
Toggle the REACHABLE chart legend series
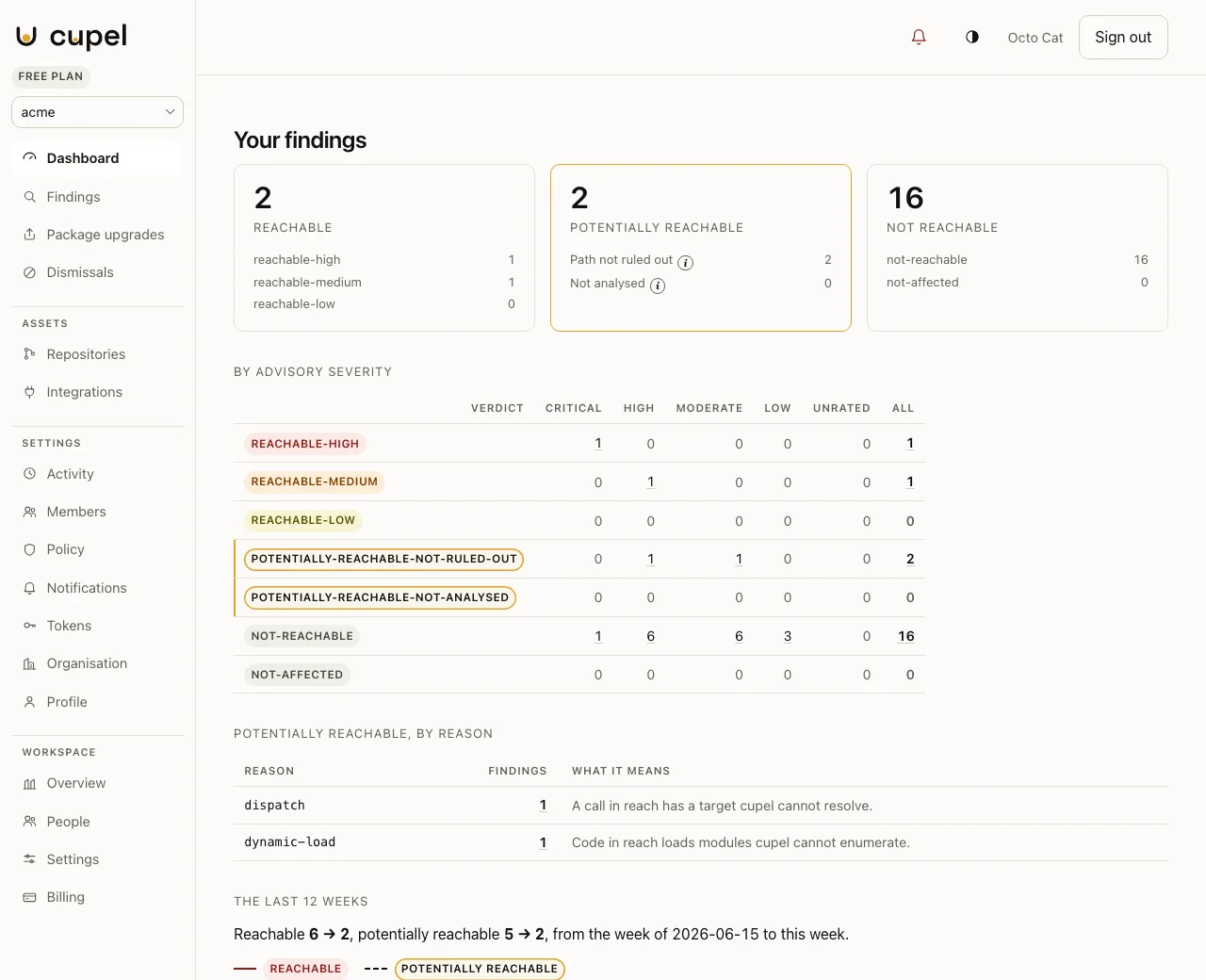pyautogui.click(x=292, y=969)
